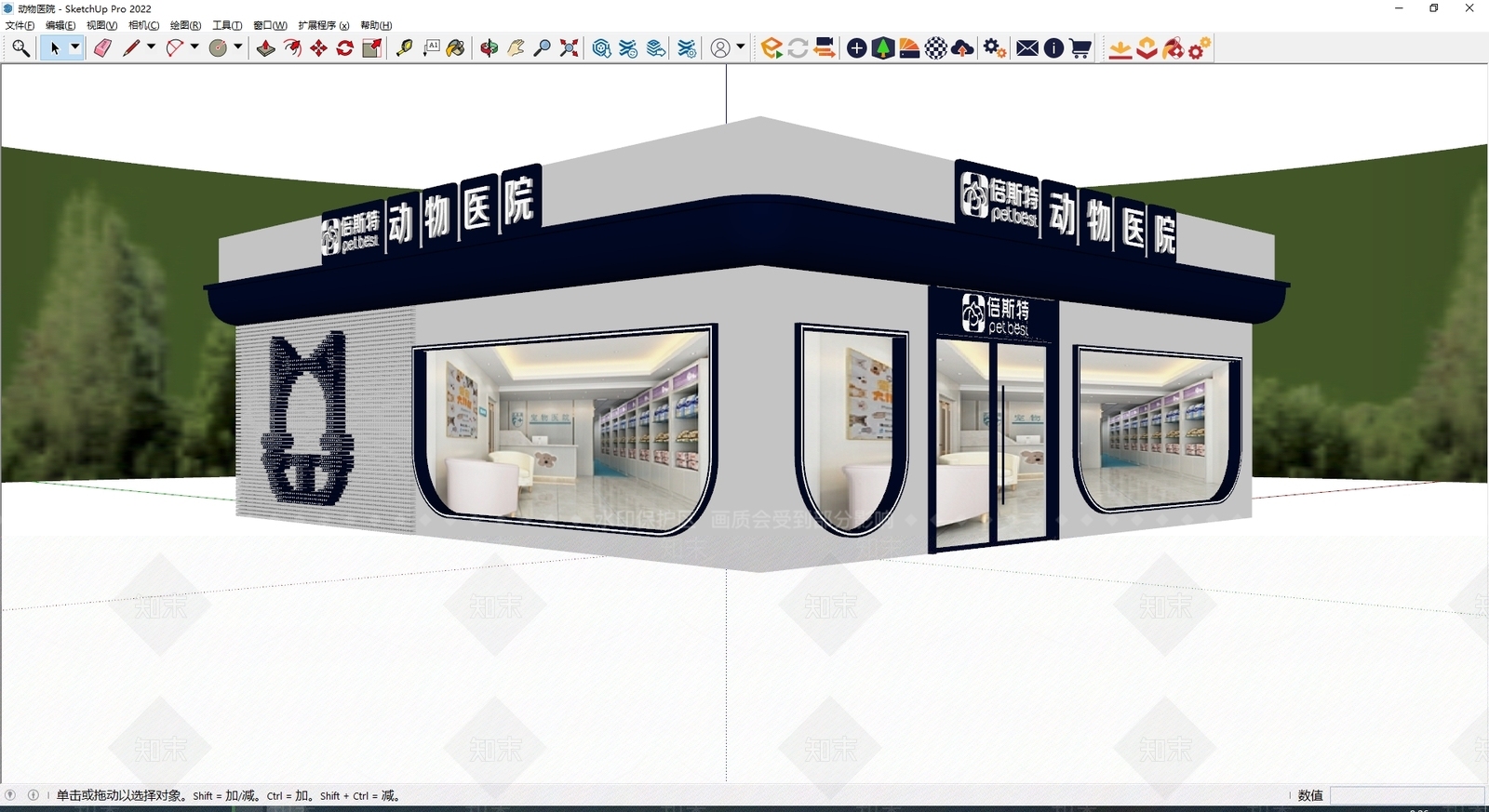Click the red open-box download icon
The image size is (1489, 812).
click(x=1147, y=48)
